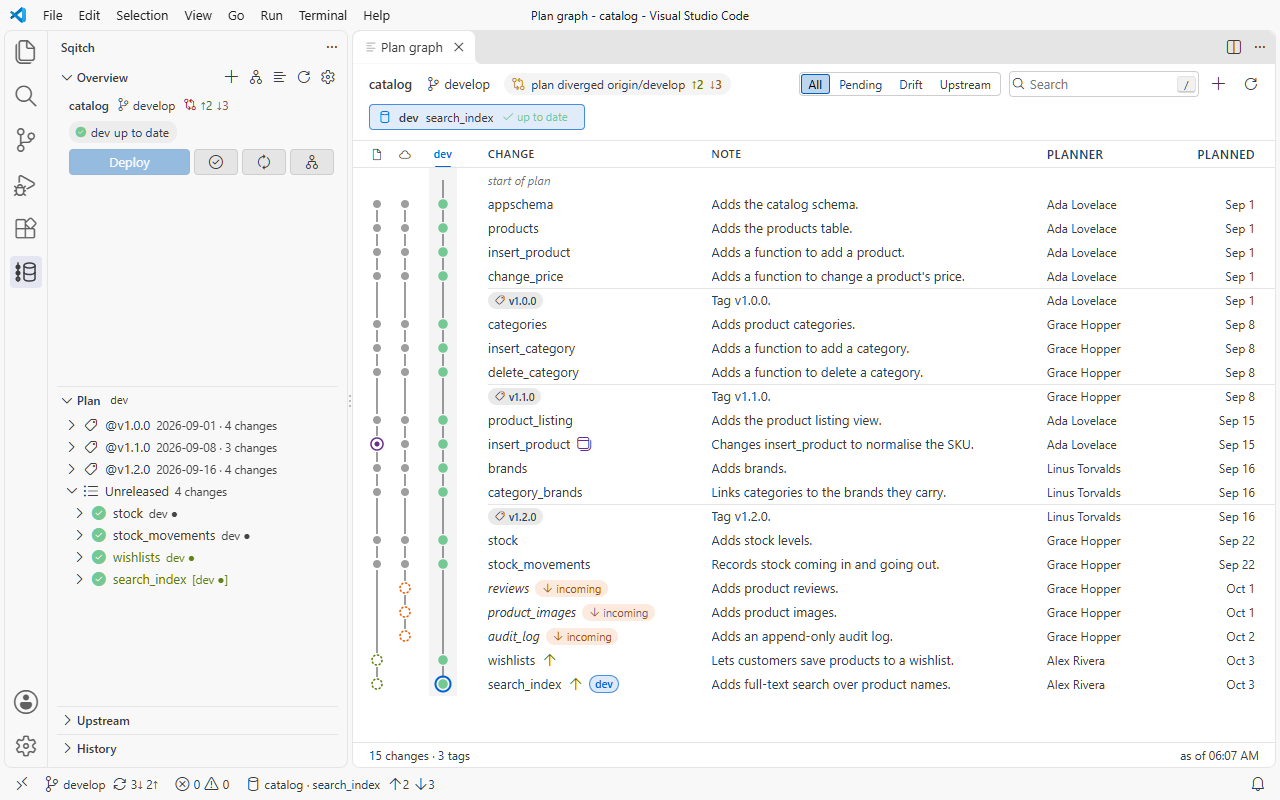
Task: Click the refresh icon right of the Search box
Action: (x=1250, y=84)
